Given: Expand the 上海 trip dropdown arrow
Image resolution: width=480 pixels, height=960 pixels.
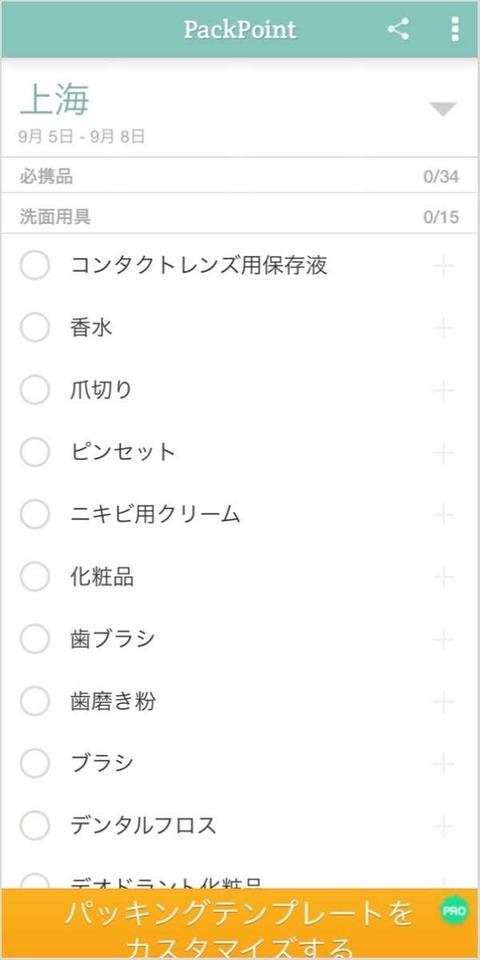Looking at the screenshot, I should [443, 109].
